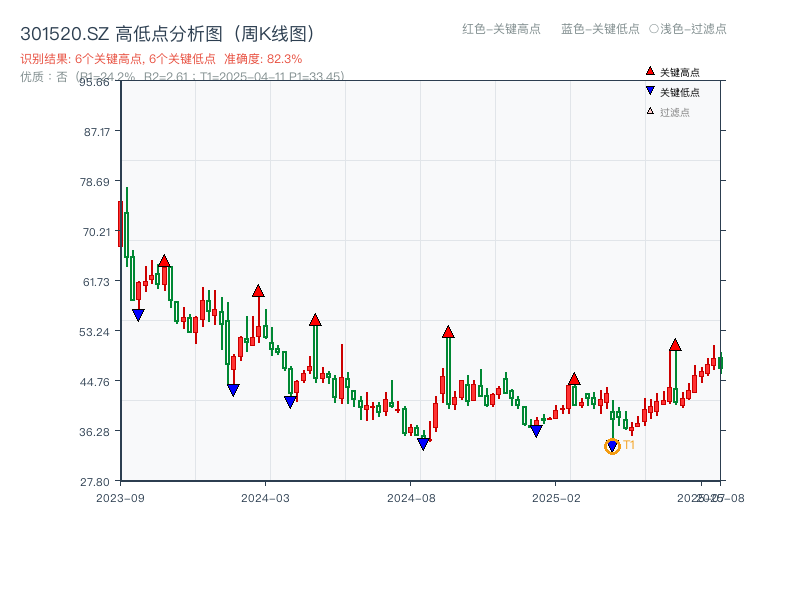Click the orange circled T1 marker
This screenshot has width=800, height=600.
pyautogui.click(x=612, y=445)
